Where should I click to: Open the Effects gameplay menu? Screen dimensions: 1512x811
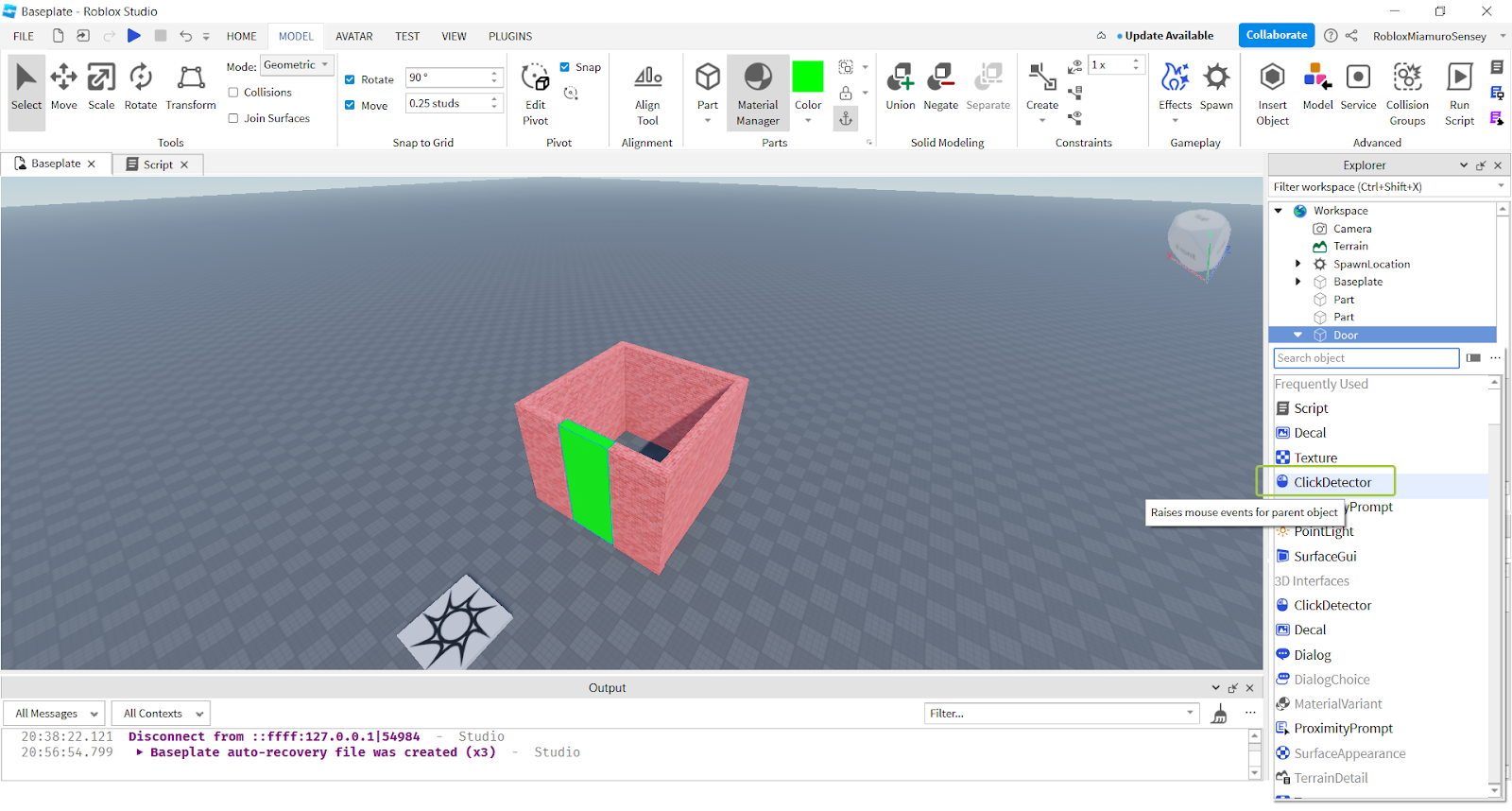[1176, 93]
